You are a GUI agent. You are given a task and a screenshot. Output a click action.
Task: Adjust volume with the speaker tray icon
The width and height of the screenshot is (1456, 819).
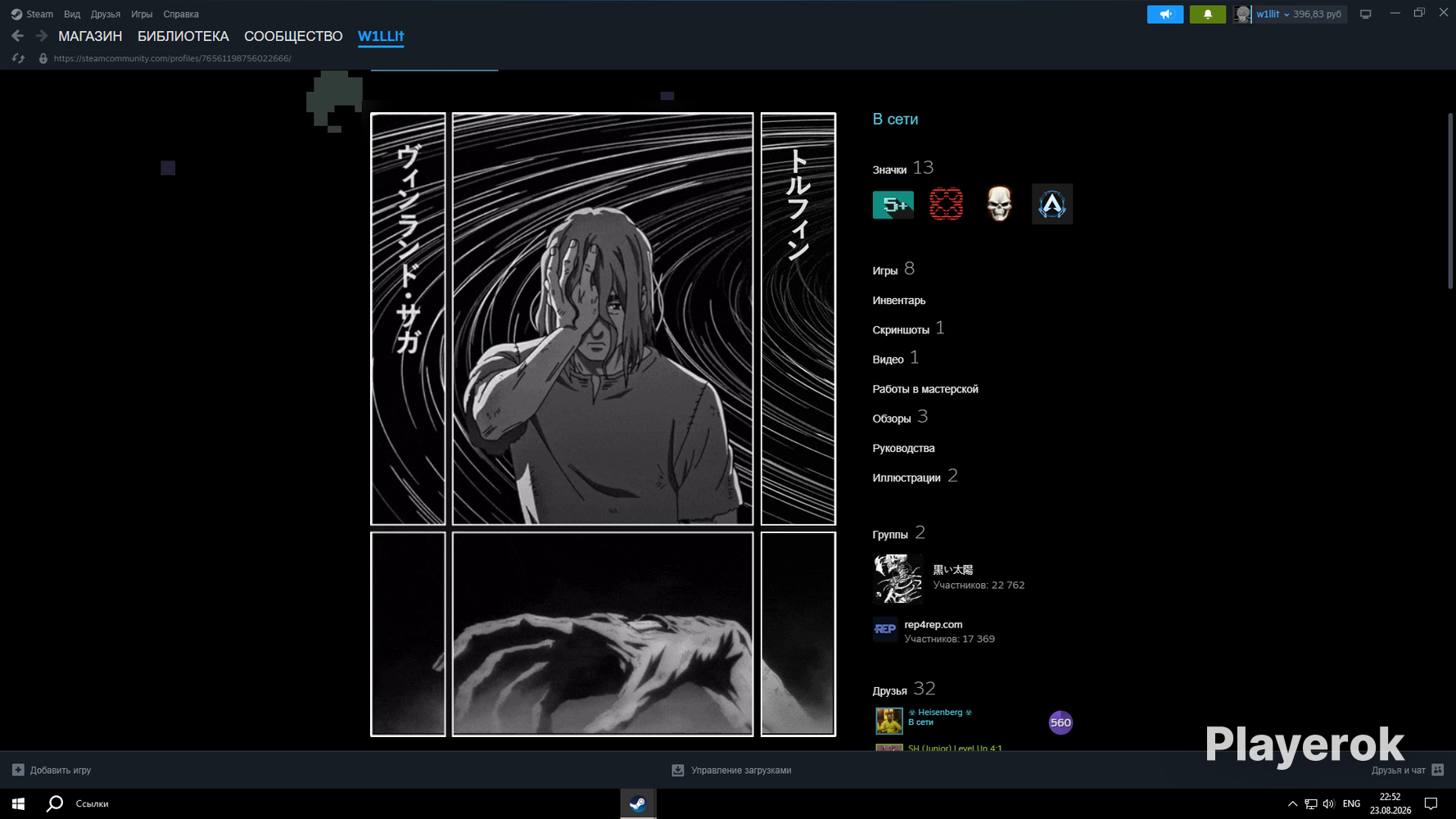click(1328, 803)
